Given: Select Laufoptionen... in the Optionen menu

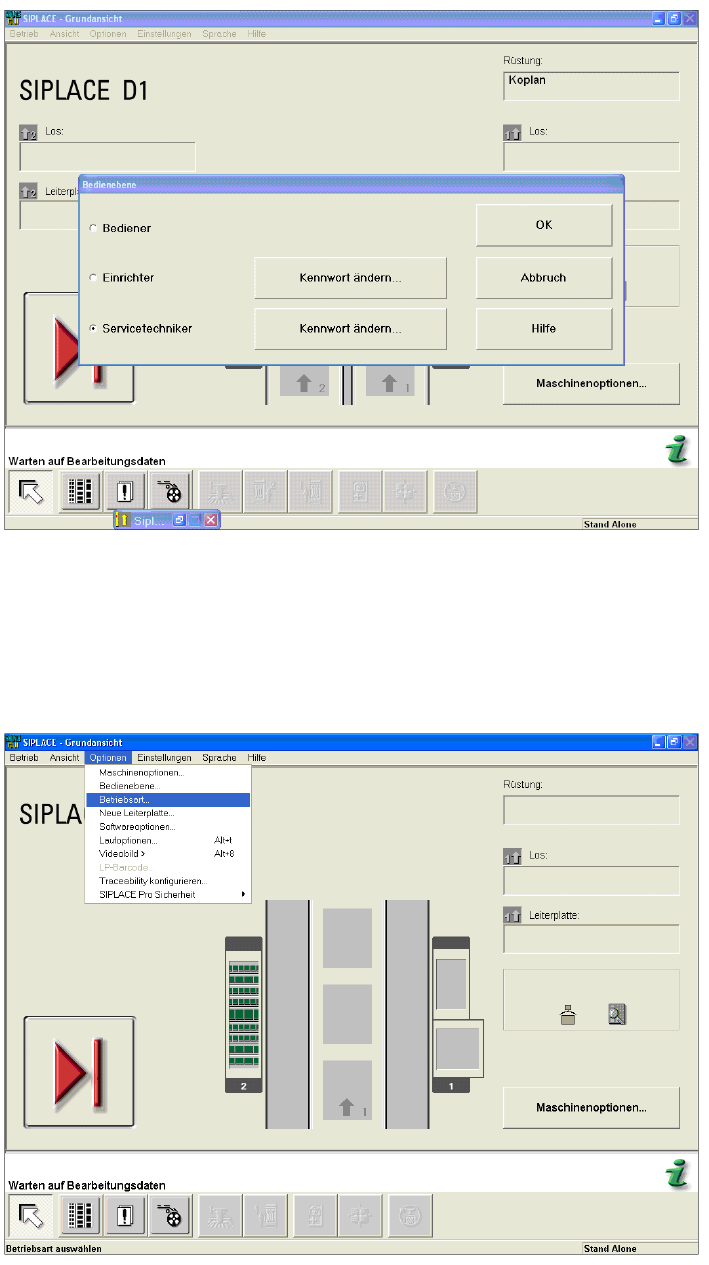Looking at the screenshot, I should [x=168, y=840].
